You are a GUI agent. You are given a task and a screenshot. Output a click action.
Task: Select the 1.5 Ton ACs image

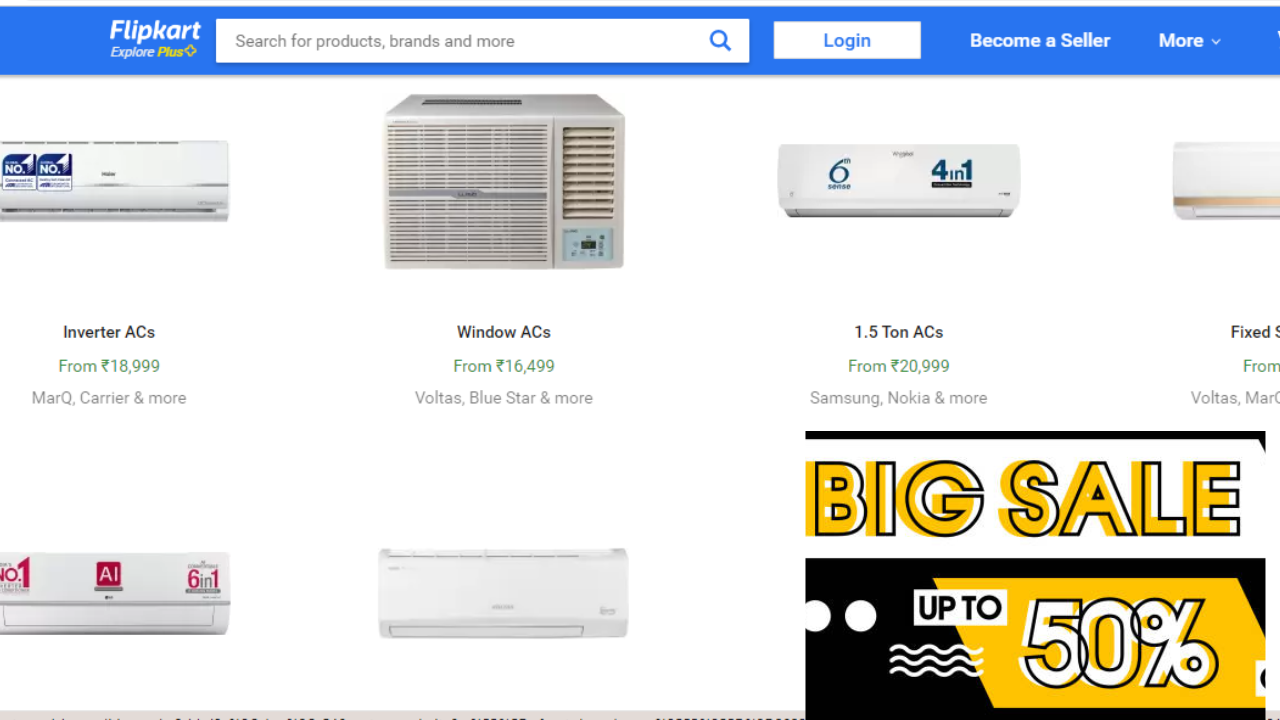point(899,180)
